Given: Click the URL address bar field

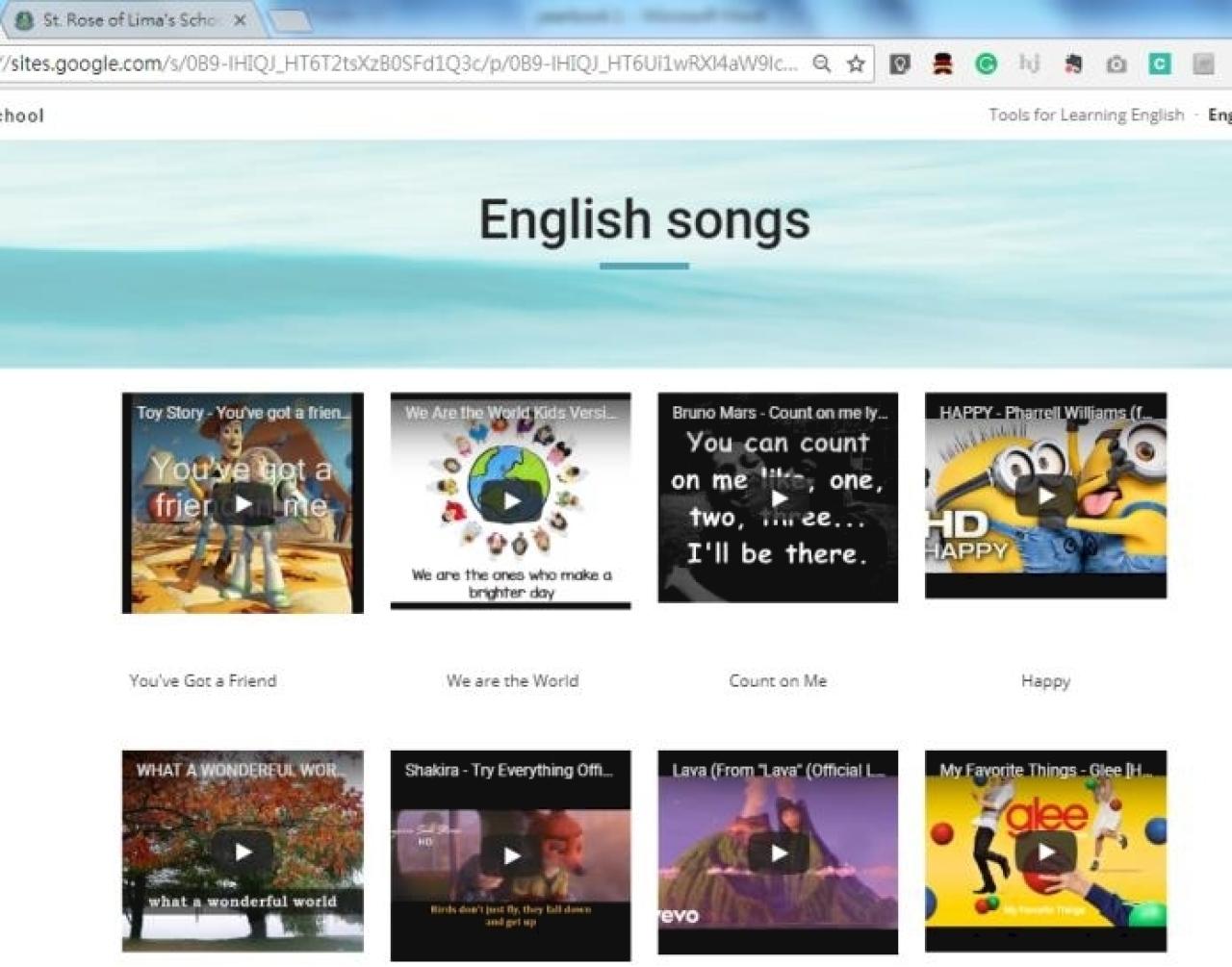Looking at the screenshot, I should [404, 64].
